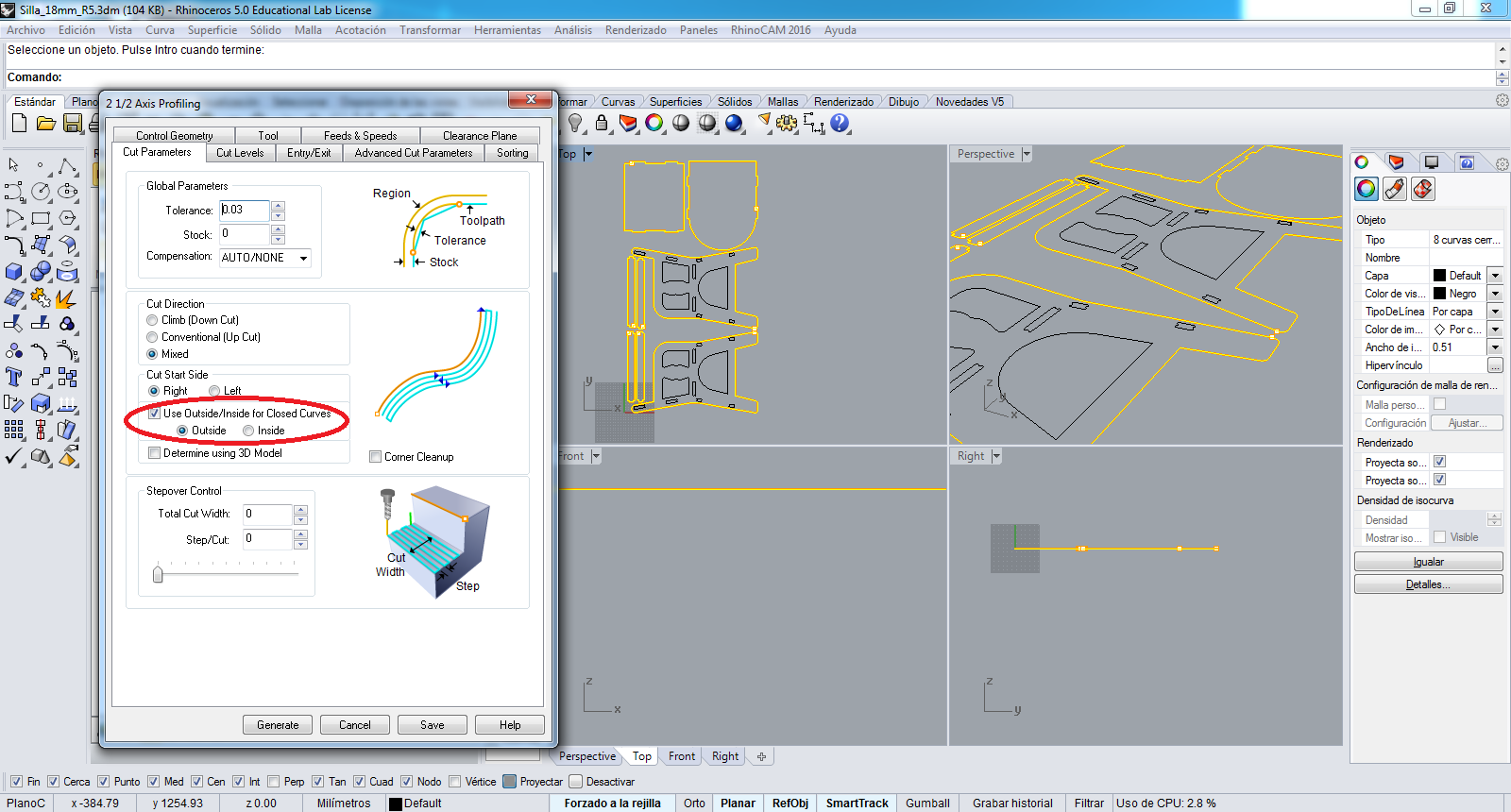Select the Text object tool

click(14, 378)
